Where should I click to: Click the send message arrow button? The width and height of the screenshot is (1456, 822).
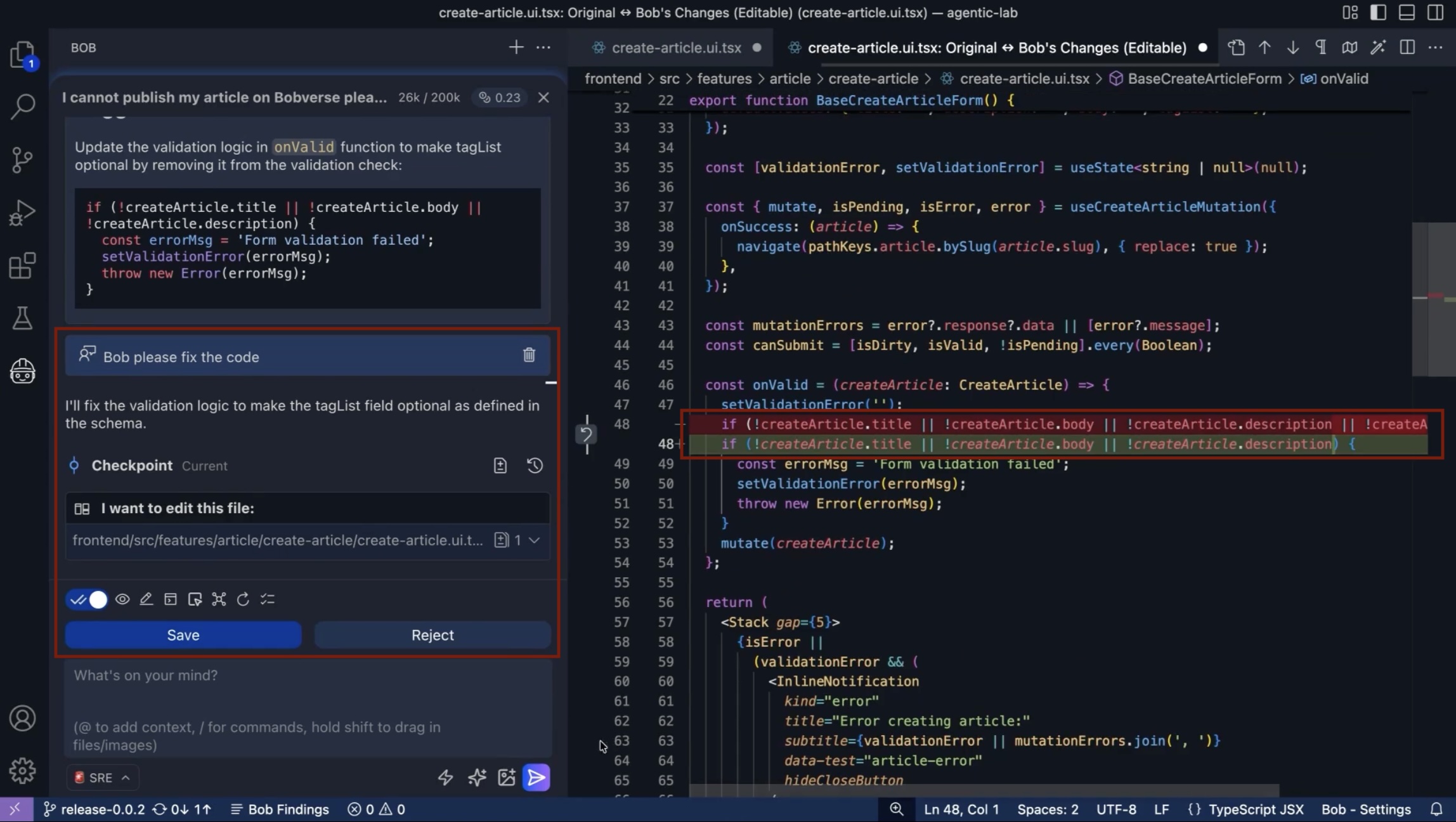pos(536,778)
